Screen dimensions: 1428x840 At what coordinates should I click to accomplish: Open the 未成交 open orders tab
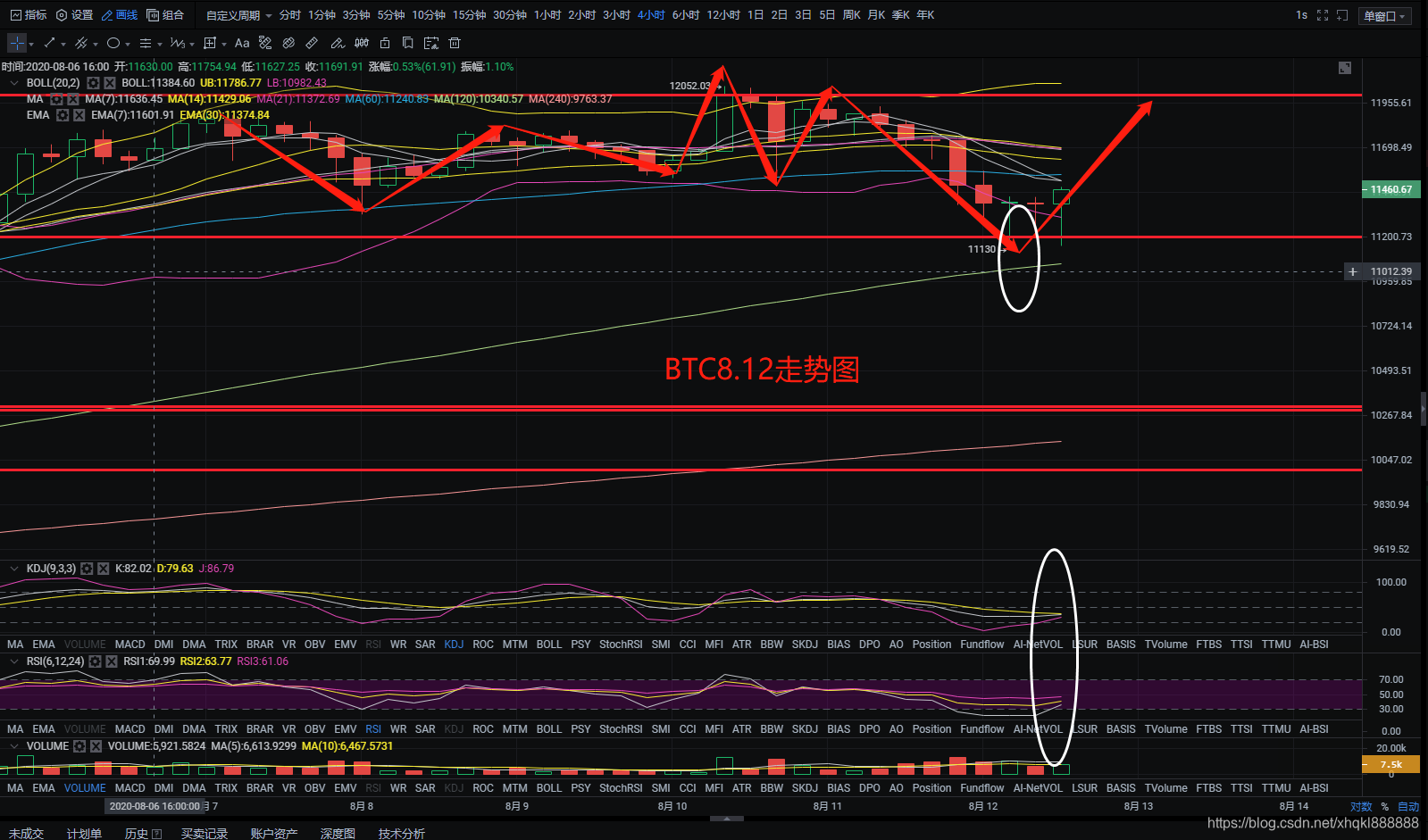tap(26, 833)
